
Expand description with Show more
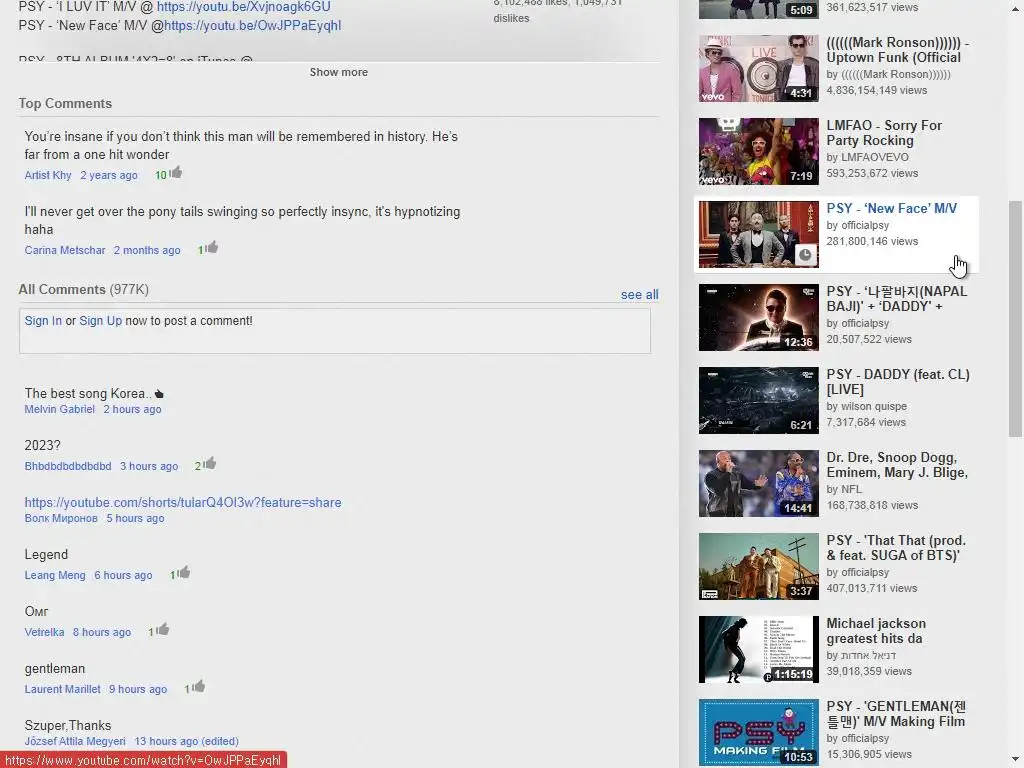[338, 72]
